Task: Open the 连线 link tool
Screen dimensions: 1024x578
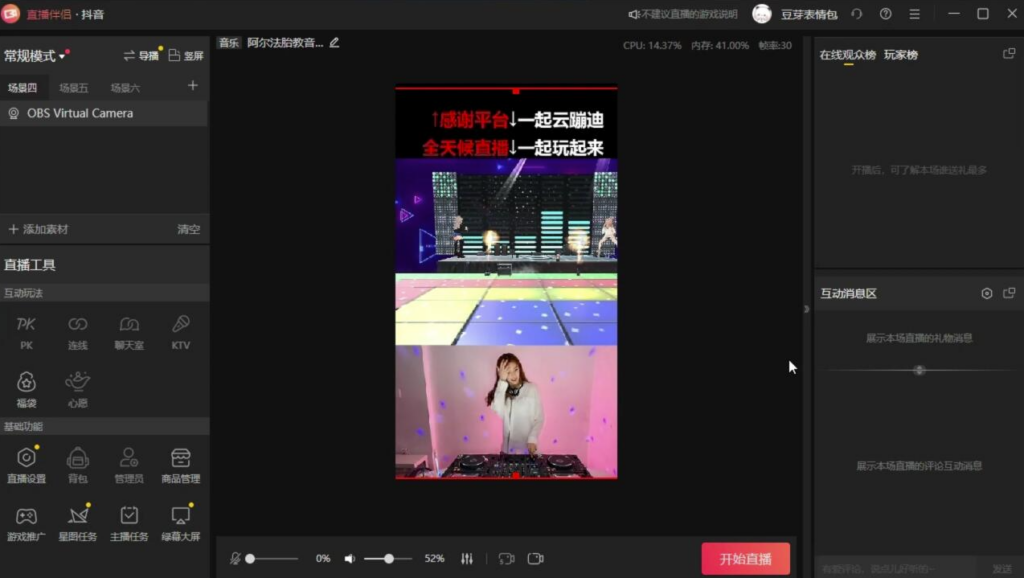Action: click(x=78, y=332)
